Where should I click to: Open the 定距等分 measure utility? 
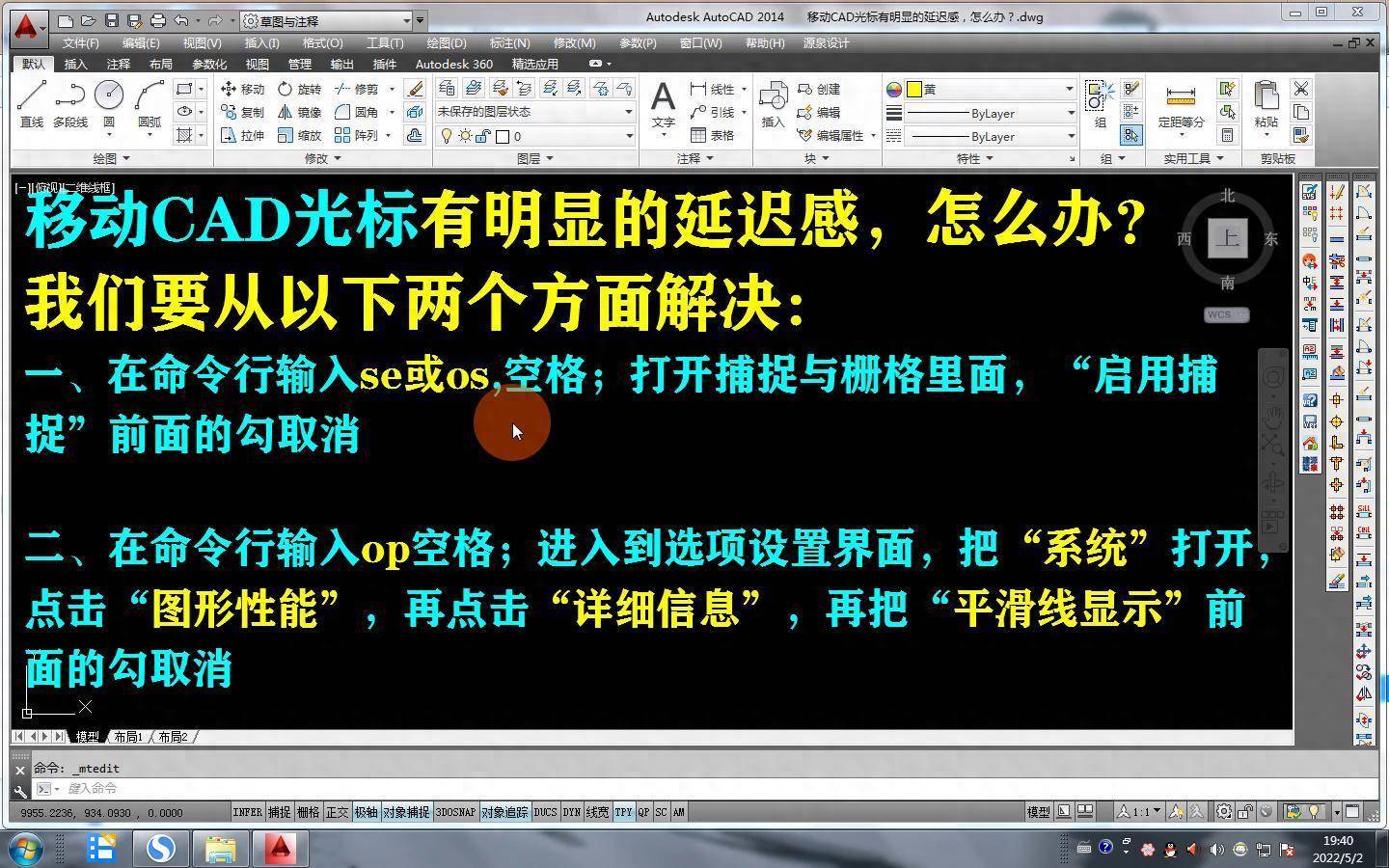[1181, 104]
